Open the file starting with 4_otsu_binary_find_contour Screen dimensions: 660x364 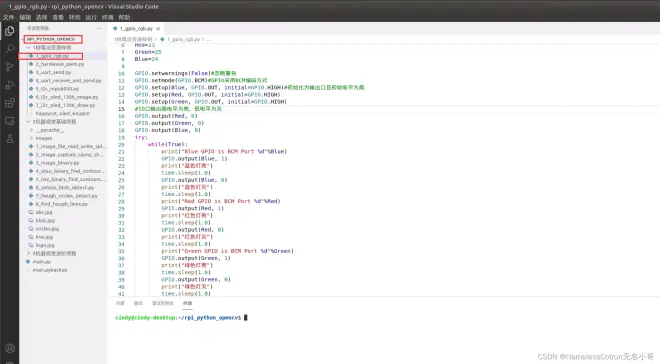(x=71, y=171)
